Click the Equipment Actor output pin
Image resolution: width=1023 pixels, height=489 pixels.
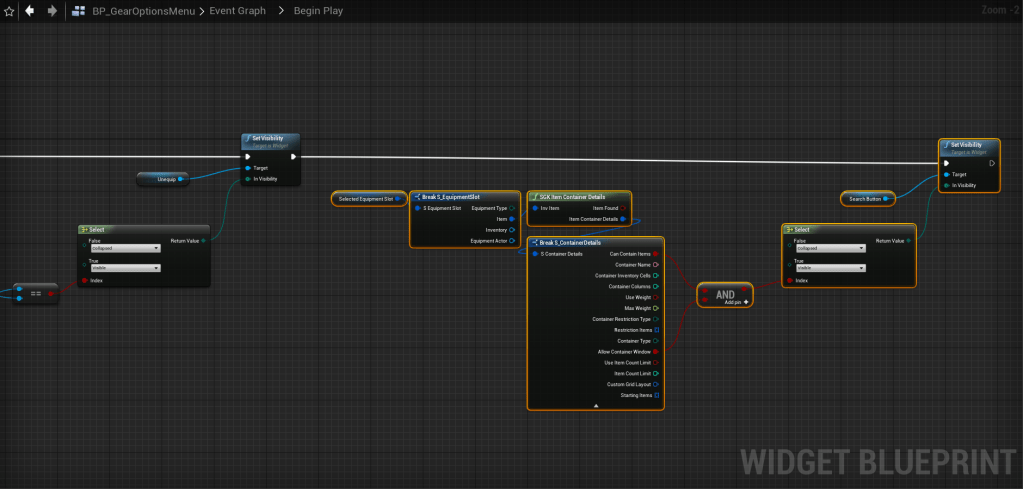tap(513, 241)
